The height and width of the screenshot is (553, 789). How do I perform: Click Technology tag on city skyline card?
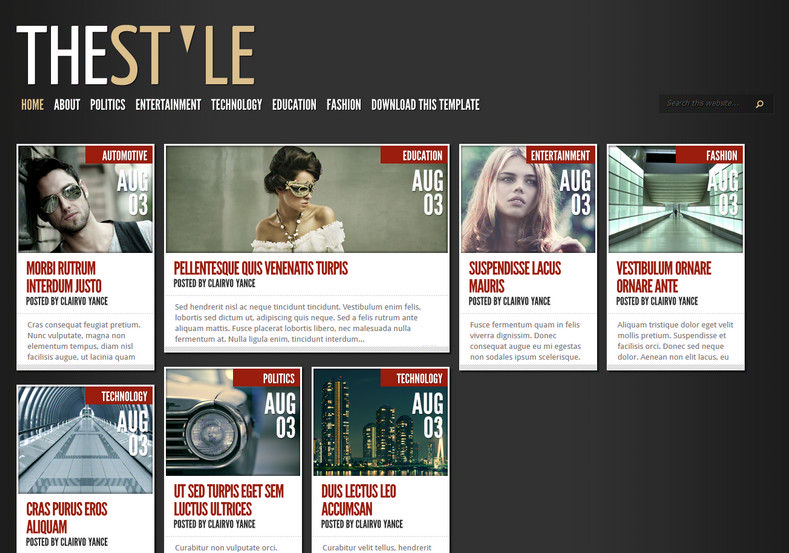point(414,378)
